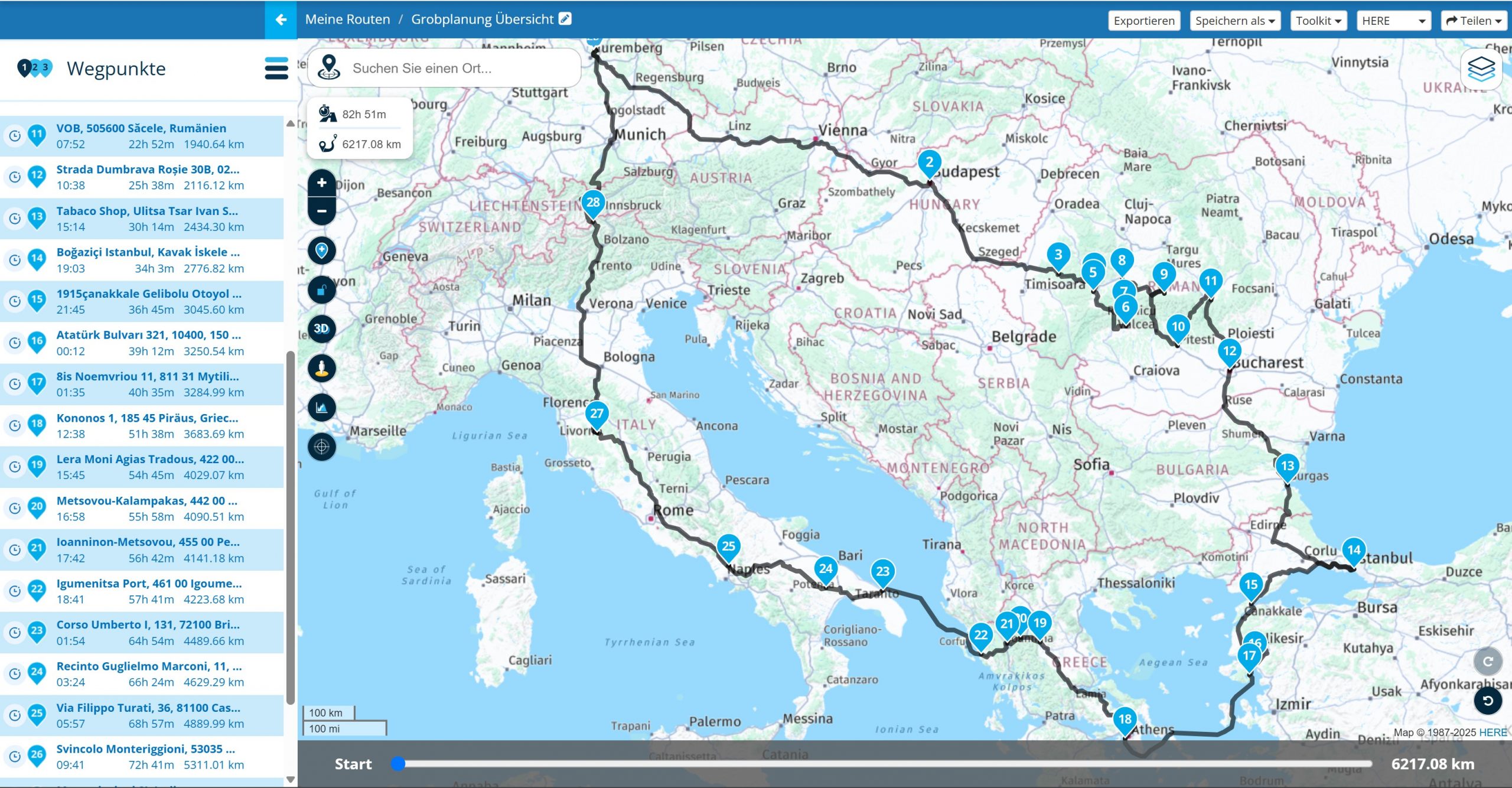Toggle the map lock icon

pos(321,289)
